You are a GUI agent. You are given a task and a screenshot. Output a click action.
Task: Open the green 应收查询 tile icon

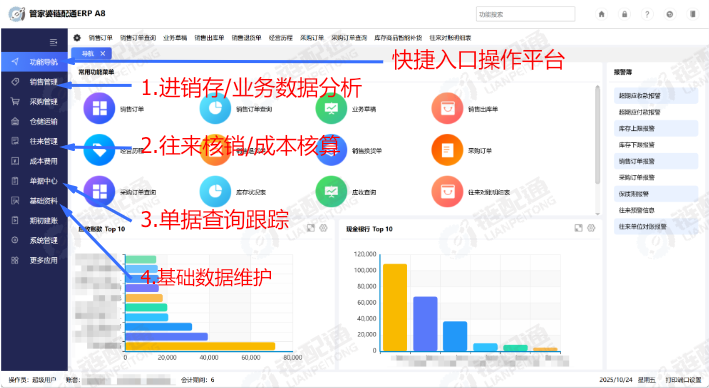331,192
